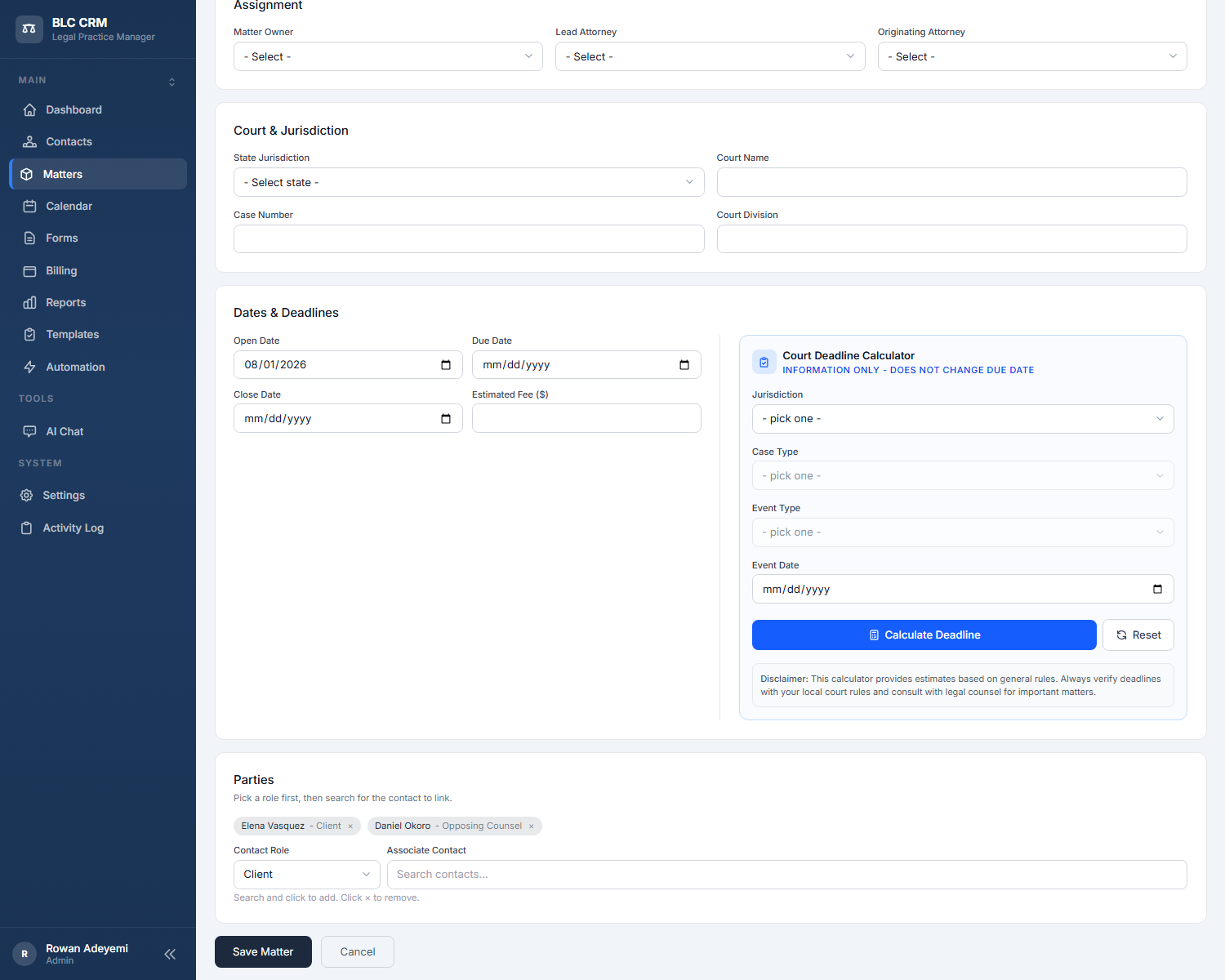Click the Activity Log clipboard icon
Screen dimensions: 1225x980
pyautogui.click(x=27, y=528)
